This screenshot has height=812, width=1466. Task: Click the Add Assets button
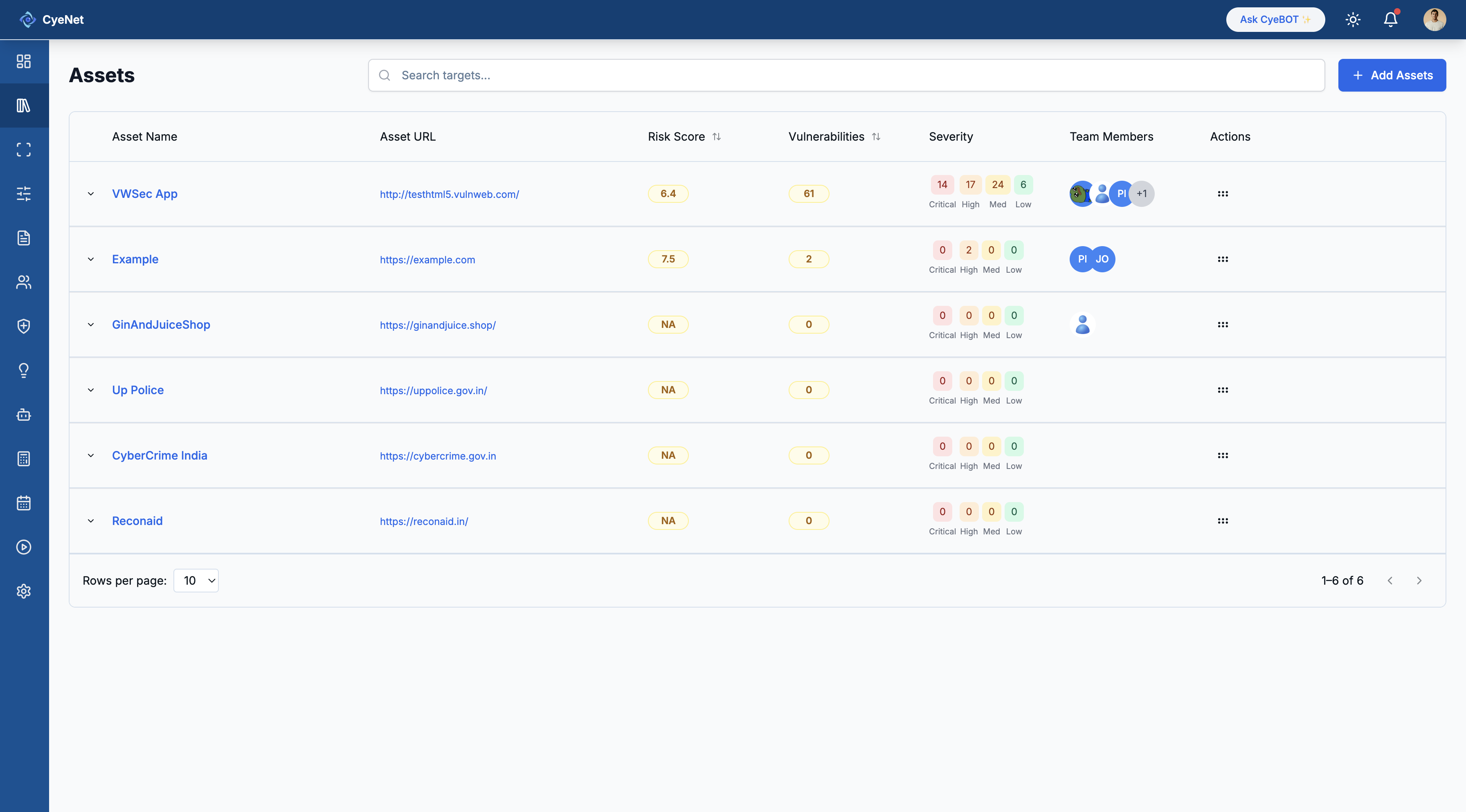1392,74
